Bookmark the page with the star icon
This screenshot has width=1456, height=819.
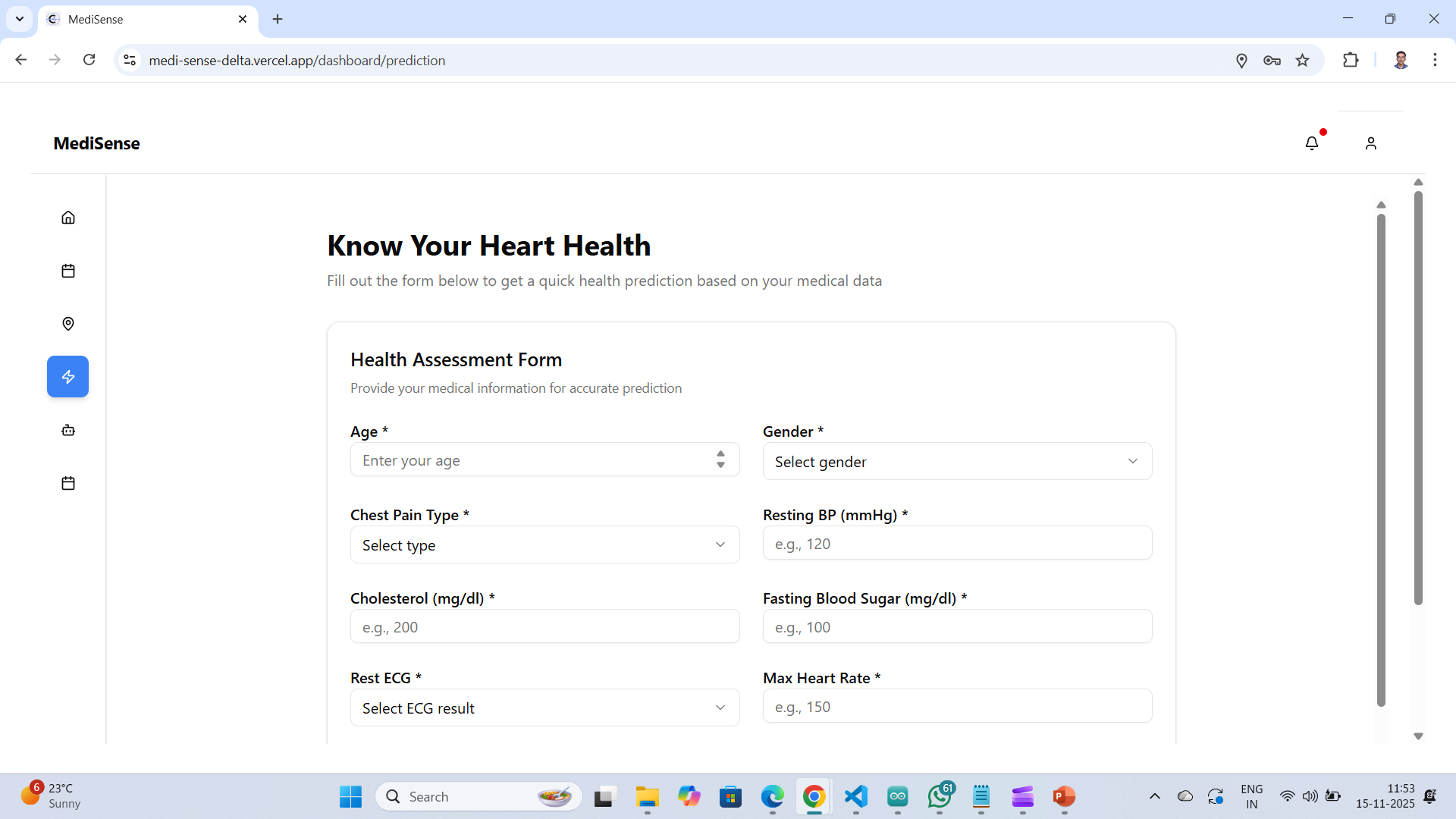click(x=1303, y=60)
